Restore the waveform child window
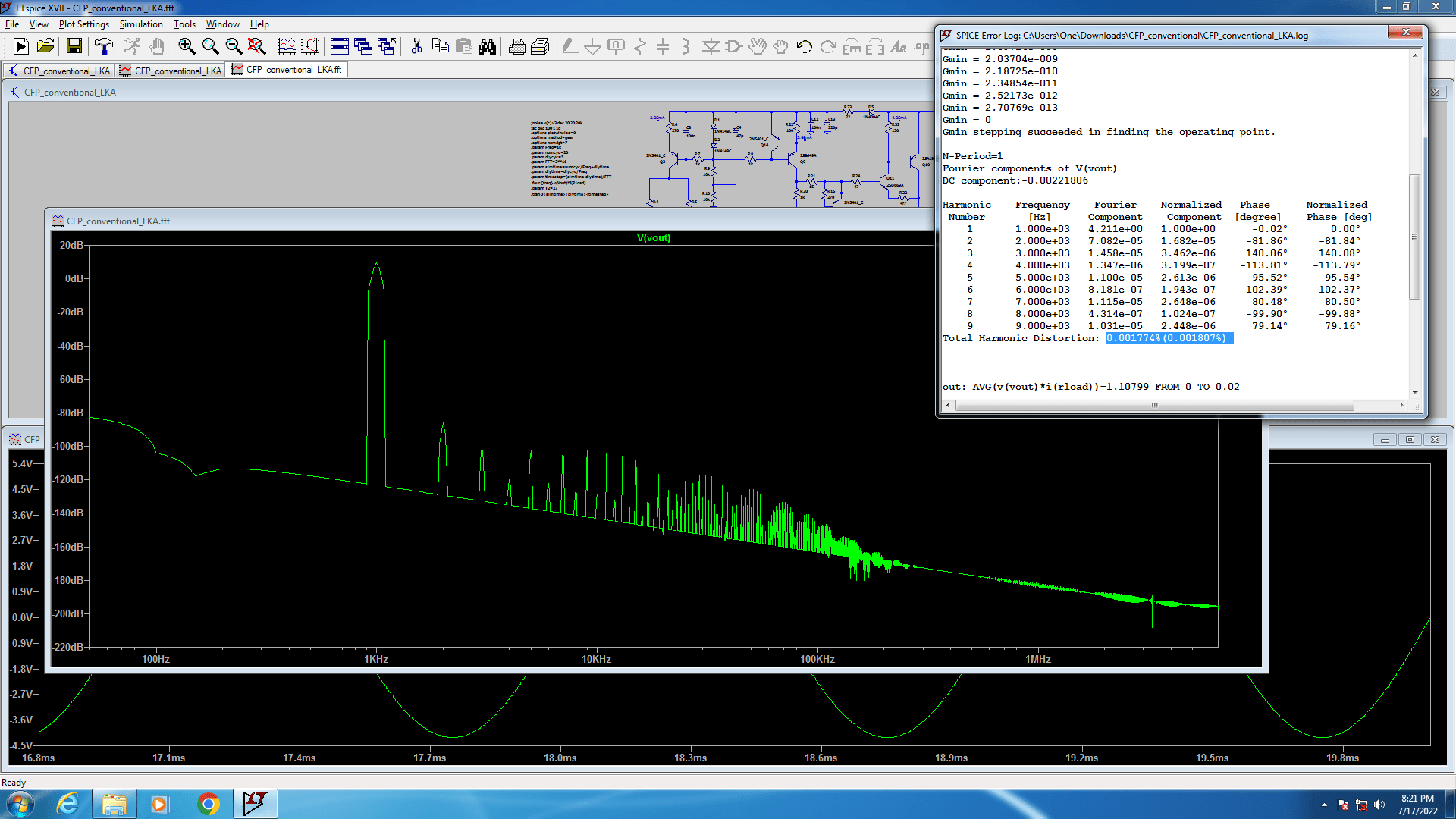The height and width of the screenshot is (819, 1456). point(1410,440)
